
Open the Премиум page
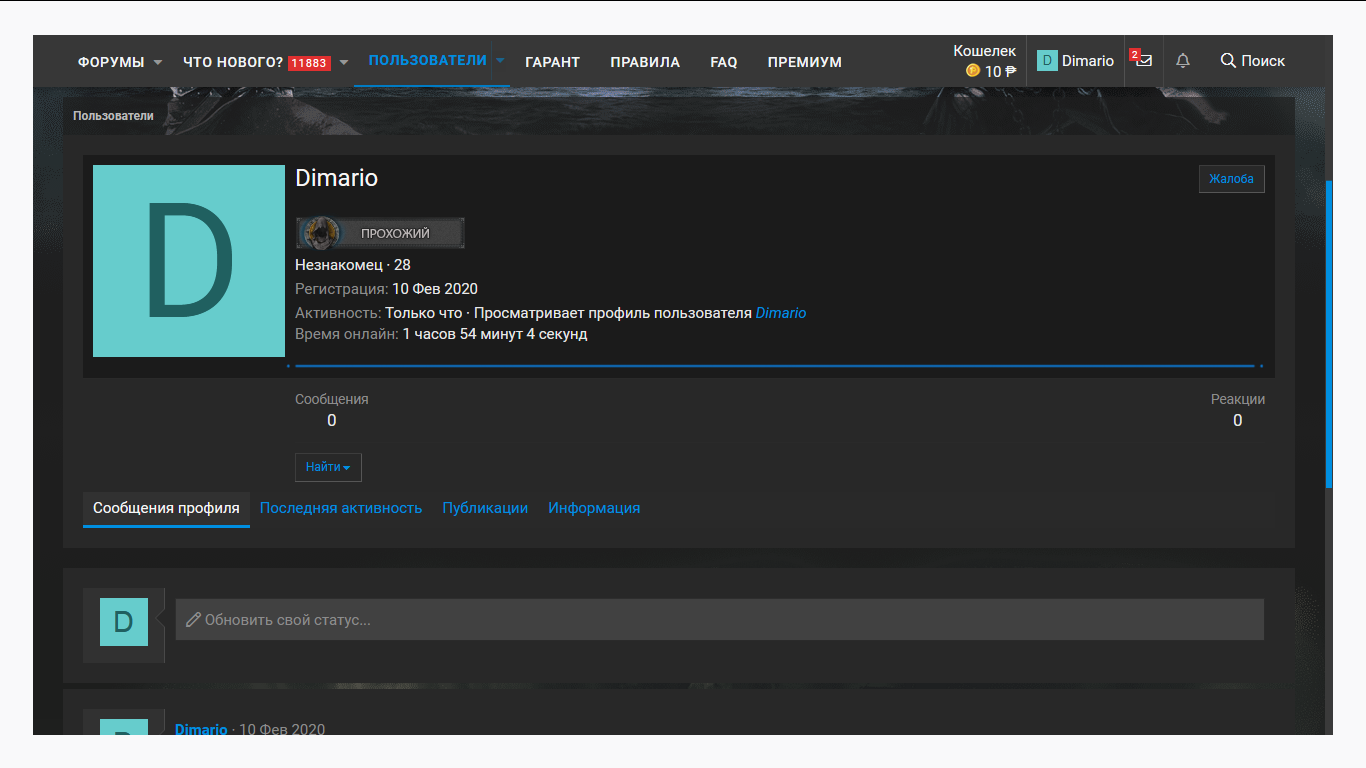click(x=805, y=62)
